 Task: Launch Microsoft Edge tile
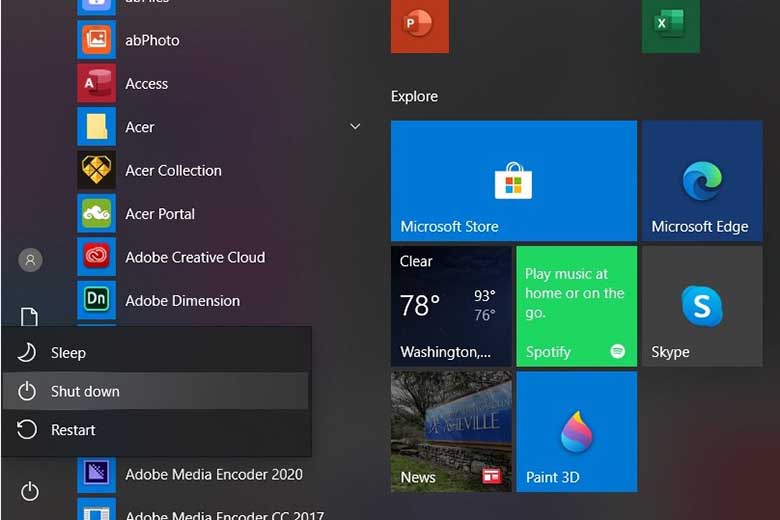(x=701, y=181)
